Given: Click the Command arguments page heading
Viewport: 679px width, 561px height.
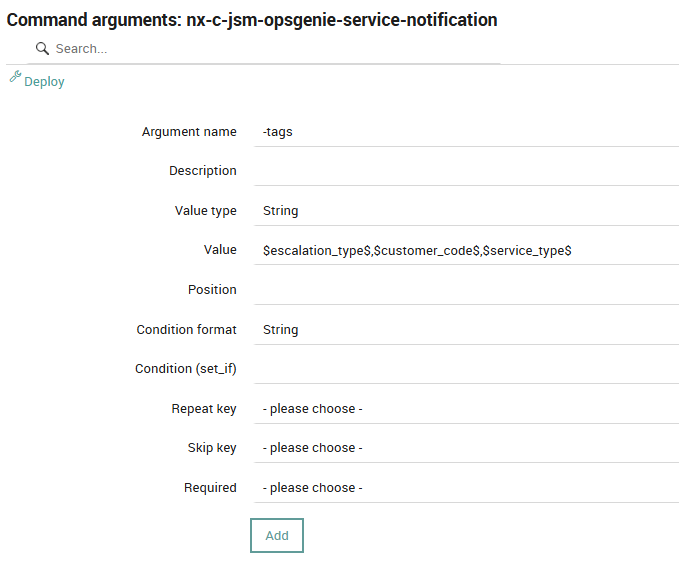Looking at the screenshot, I should point(252,20).
